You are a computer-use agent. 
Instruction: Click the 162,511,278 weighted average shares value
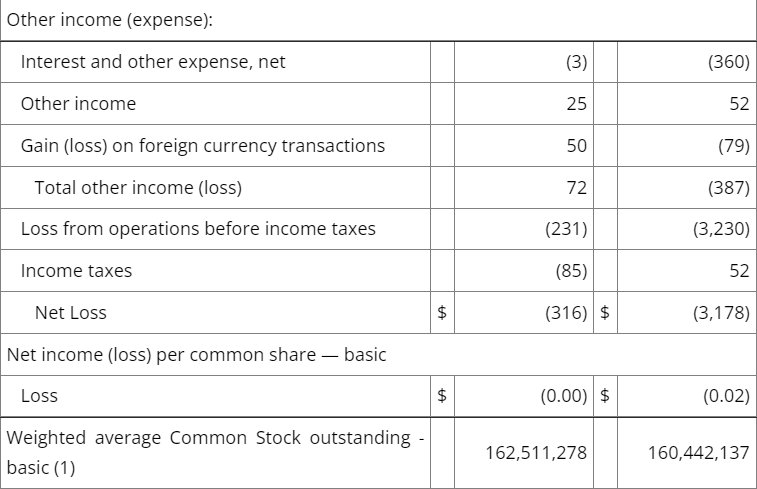535,453
